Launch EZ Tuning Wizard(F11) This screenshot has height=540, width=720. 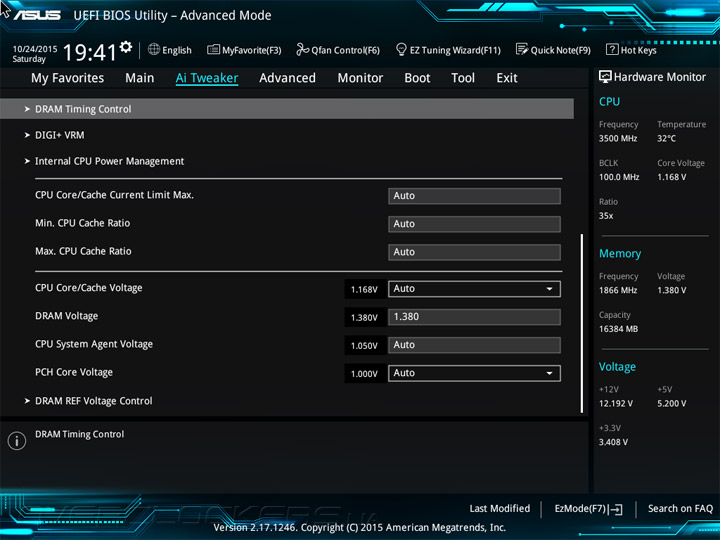pyautogui.click(x=448, y=50)
